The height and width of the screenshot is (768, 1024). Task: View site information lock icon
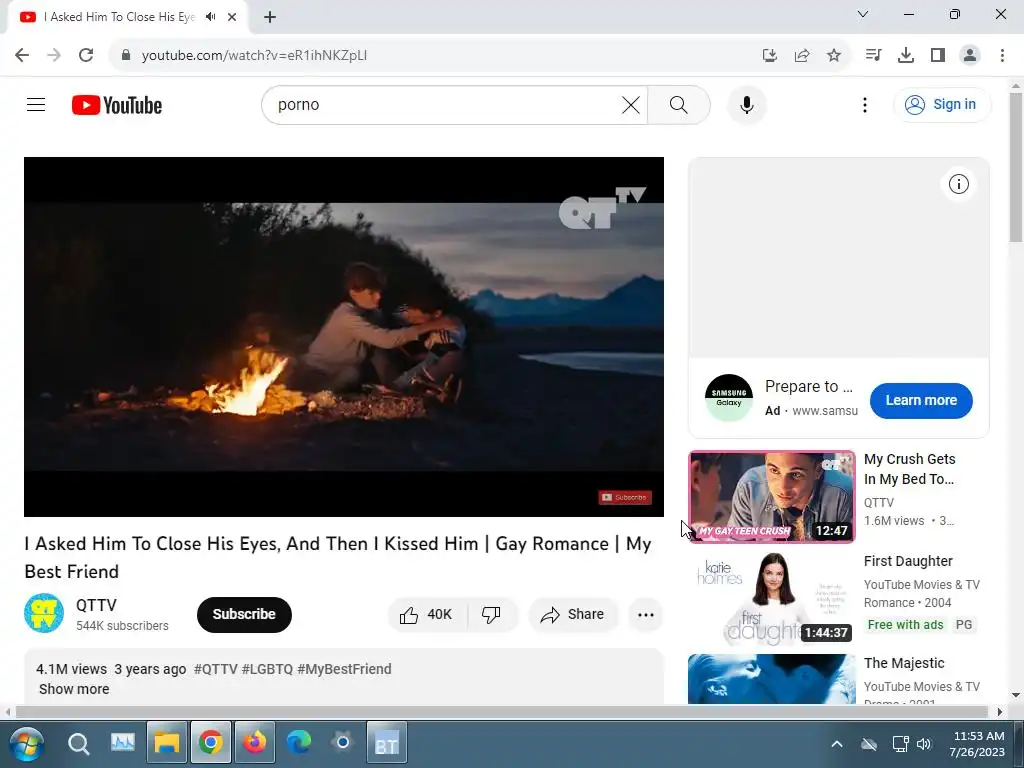tap(126, 56)
